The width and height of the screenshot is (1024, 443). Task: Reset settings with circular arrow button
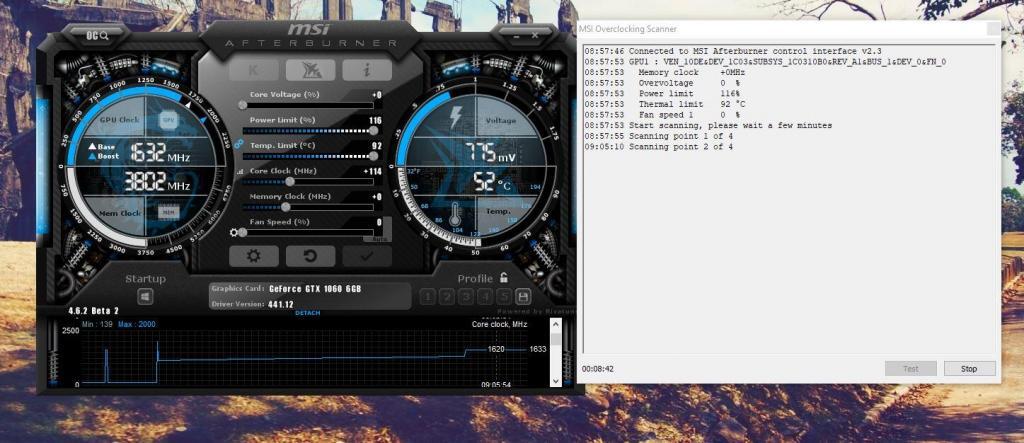point(311,256)
